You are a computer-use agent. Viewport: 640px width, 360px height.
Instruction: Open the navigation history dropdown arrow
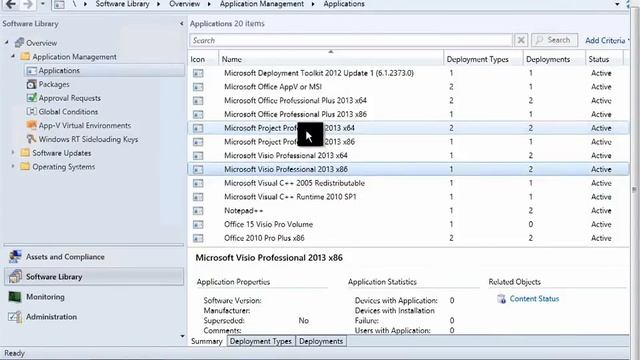42,4
